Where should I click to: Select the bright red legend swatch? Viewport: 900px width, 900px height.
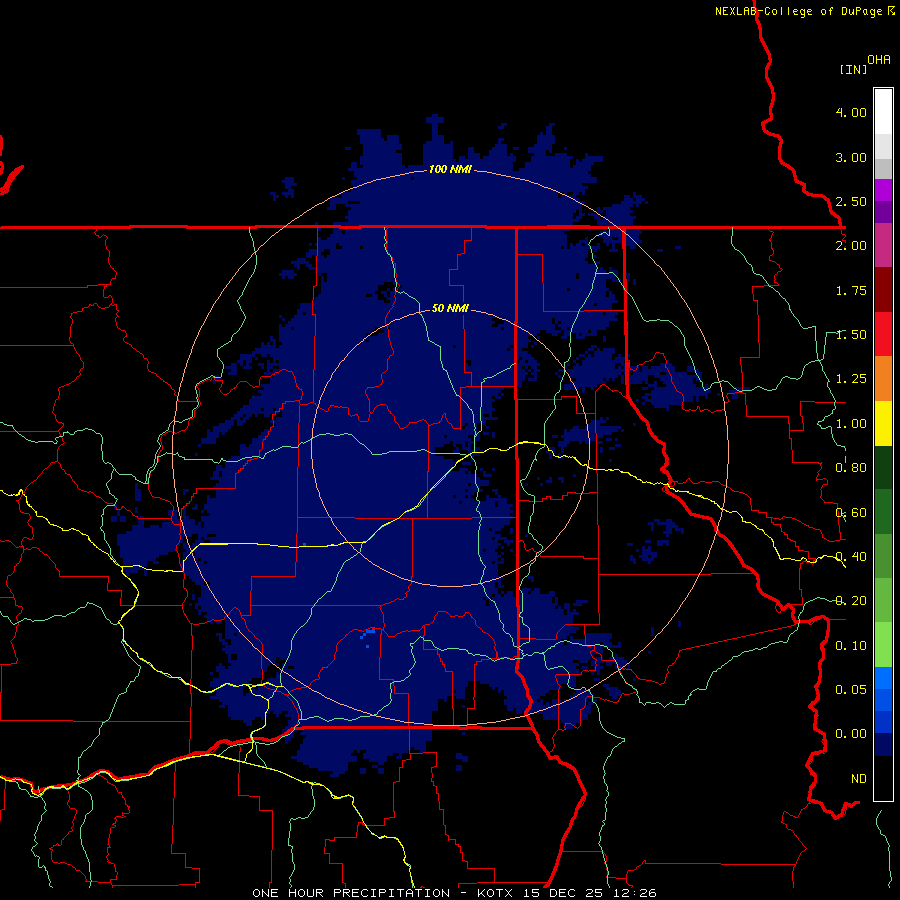(x=883, y=334)
